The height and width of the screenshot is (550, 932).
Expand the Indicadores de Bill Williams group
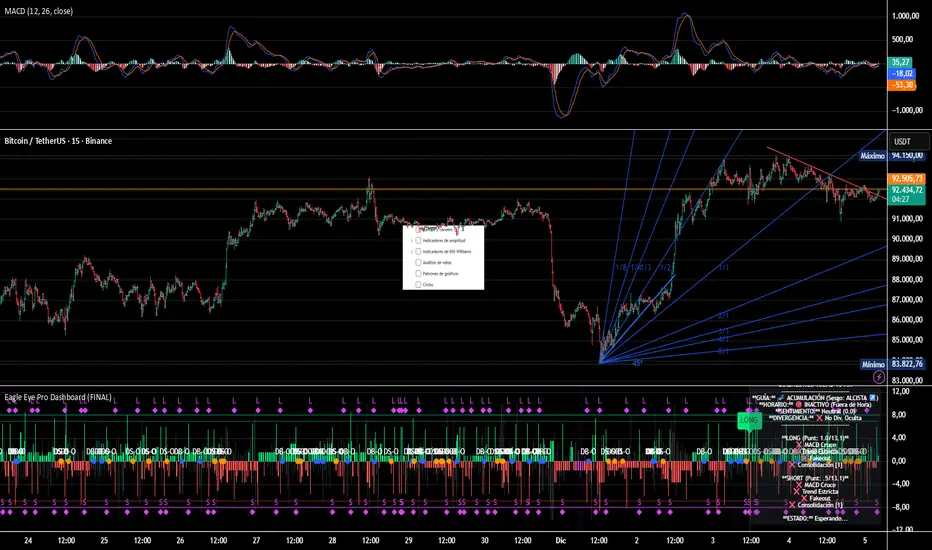[x=411, y=252]
